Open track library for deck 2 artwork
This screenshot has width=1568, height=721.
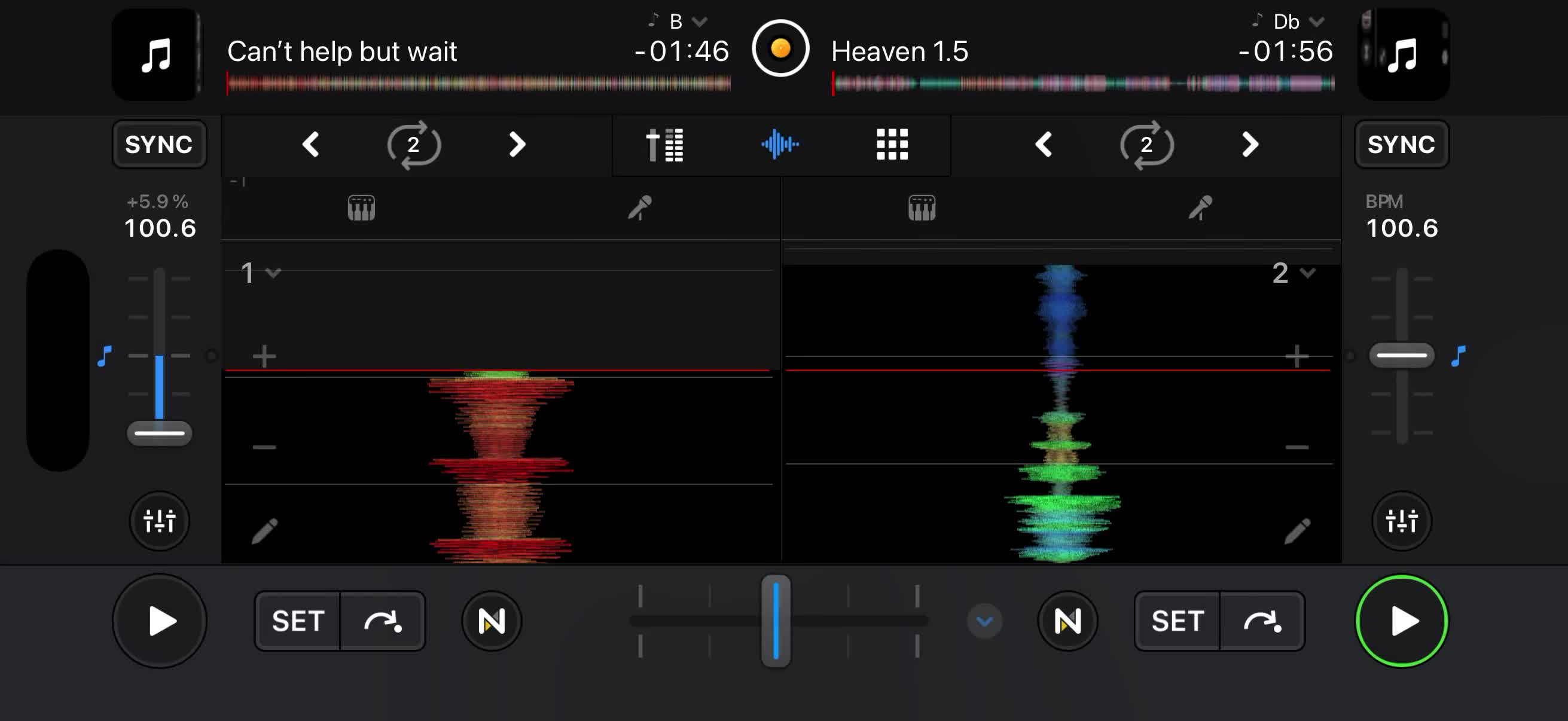click(x=1403, y=54)
